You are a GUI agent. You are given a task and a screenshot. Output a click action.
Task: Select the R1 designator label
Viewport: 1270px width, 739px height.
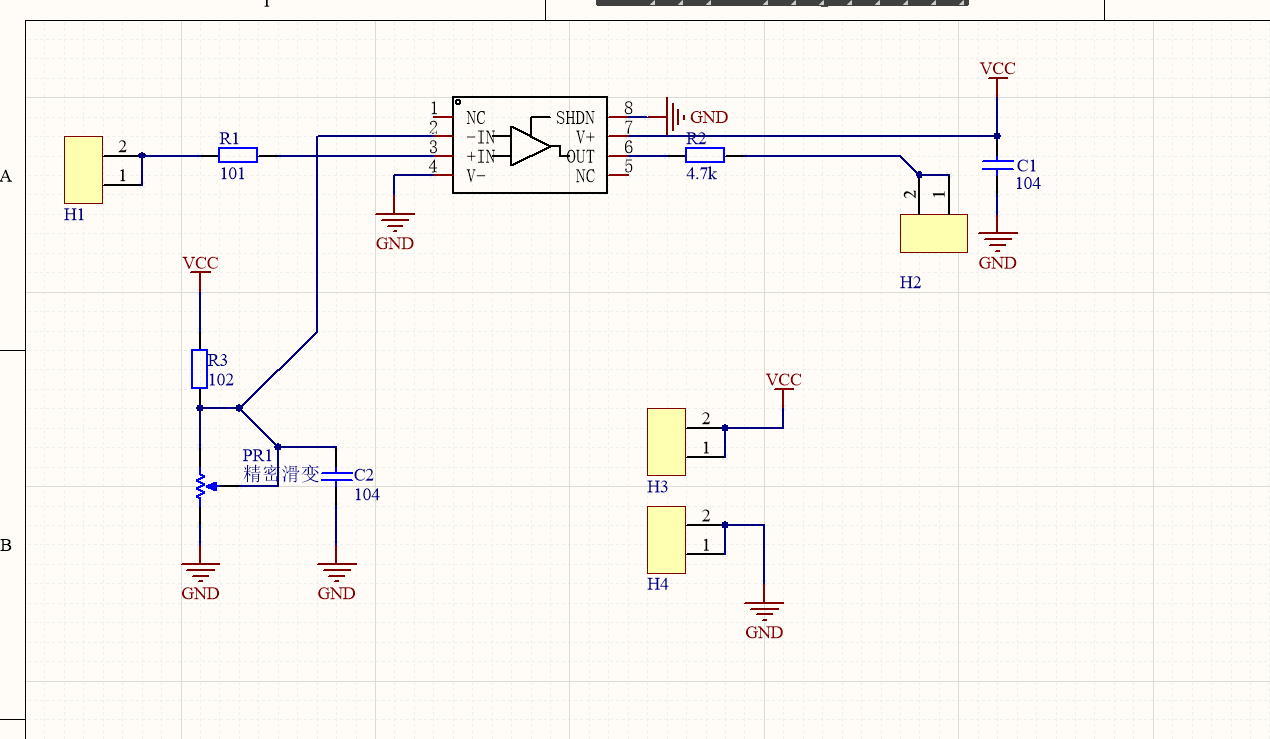click(x=229, y=138)
